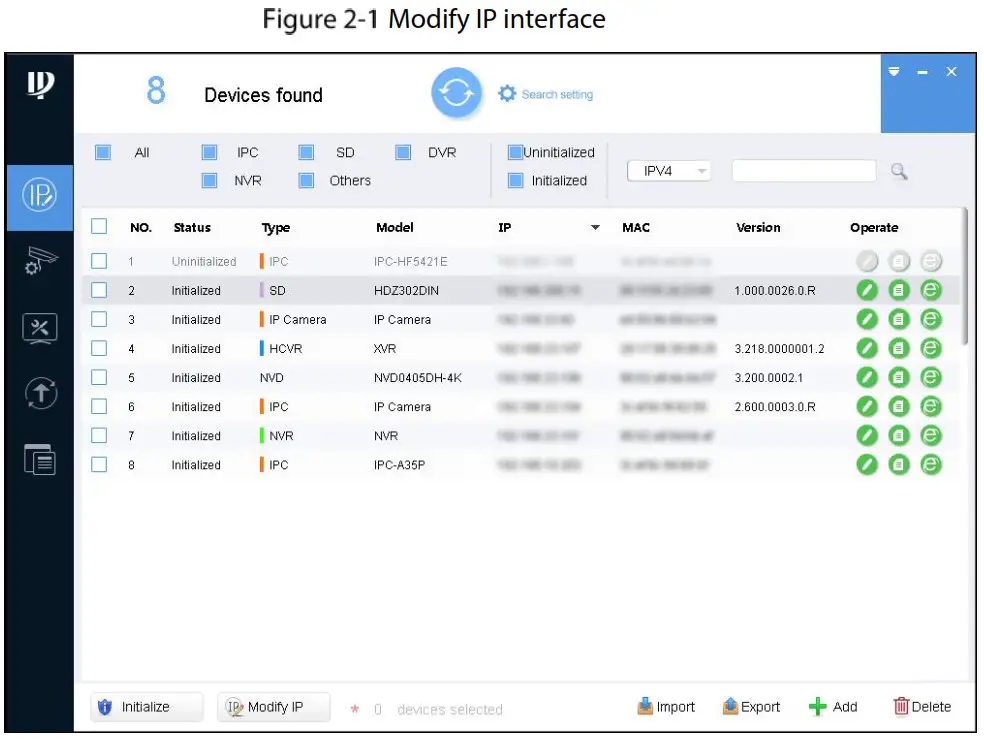This screenshot has height=741, width=984.
Task: Open details icon for HDZ302DIN row
Action: click(899, 290)
